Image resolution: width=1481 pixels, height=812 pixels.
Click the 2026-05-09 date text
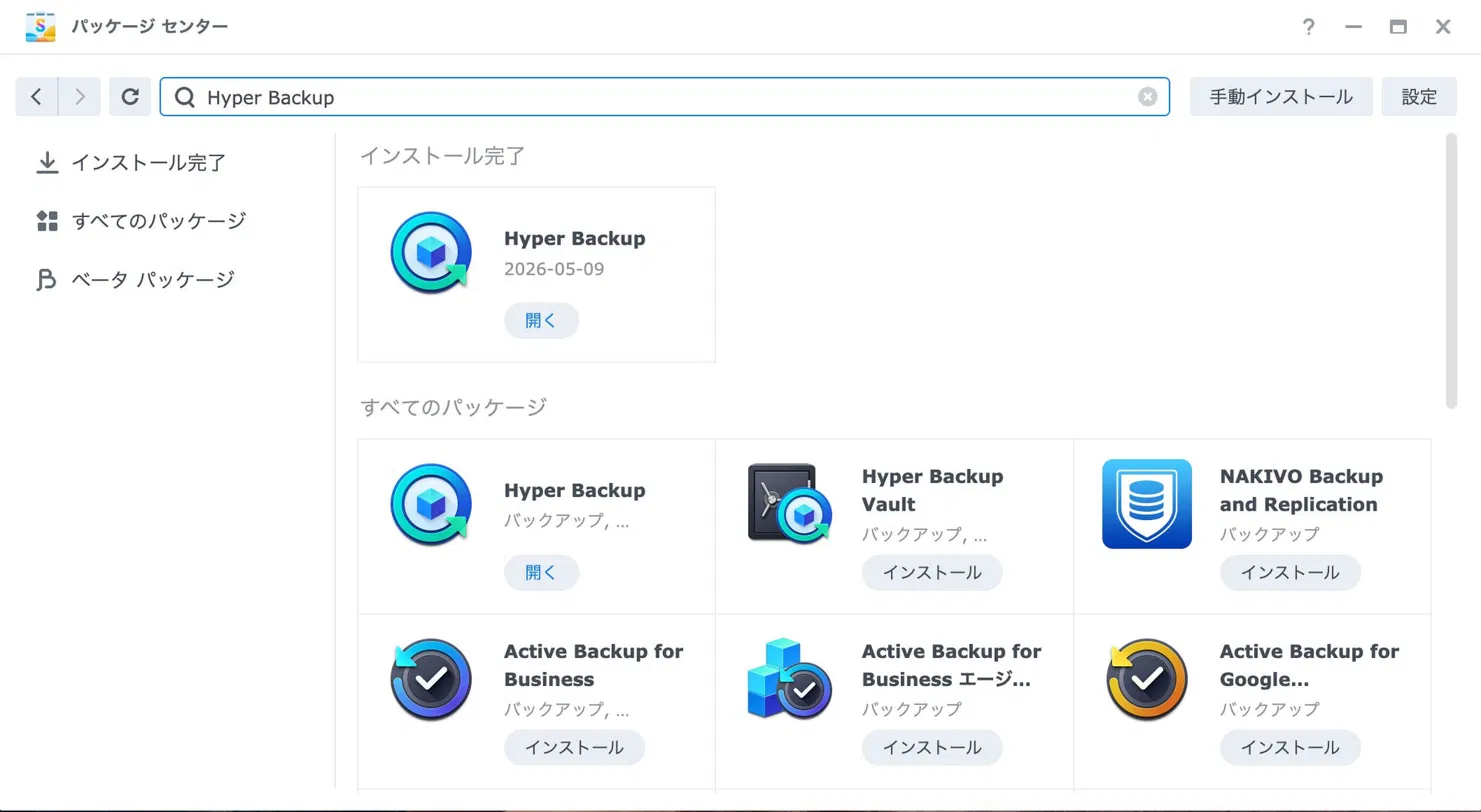554,269
